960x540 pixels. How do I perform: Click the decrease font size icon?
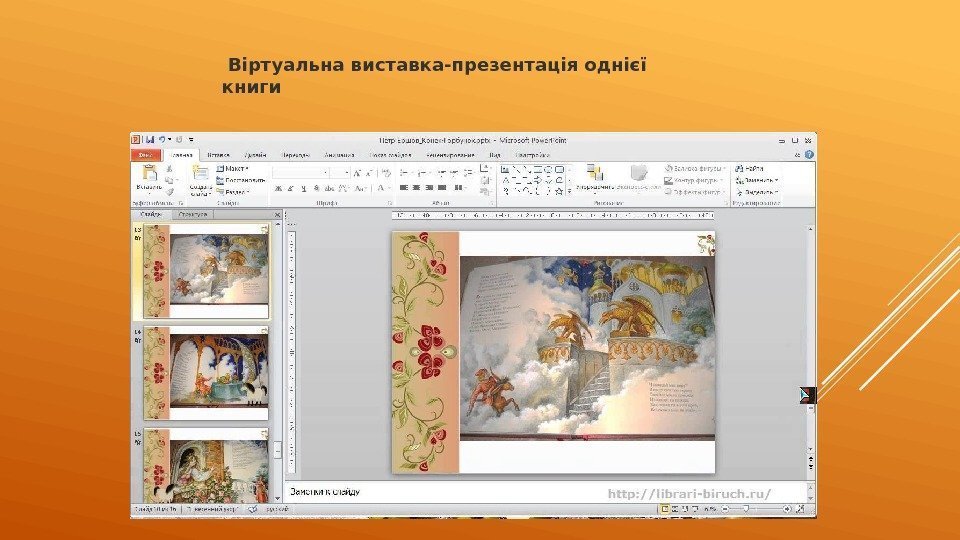click(x=369, y=173)
